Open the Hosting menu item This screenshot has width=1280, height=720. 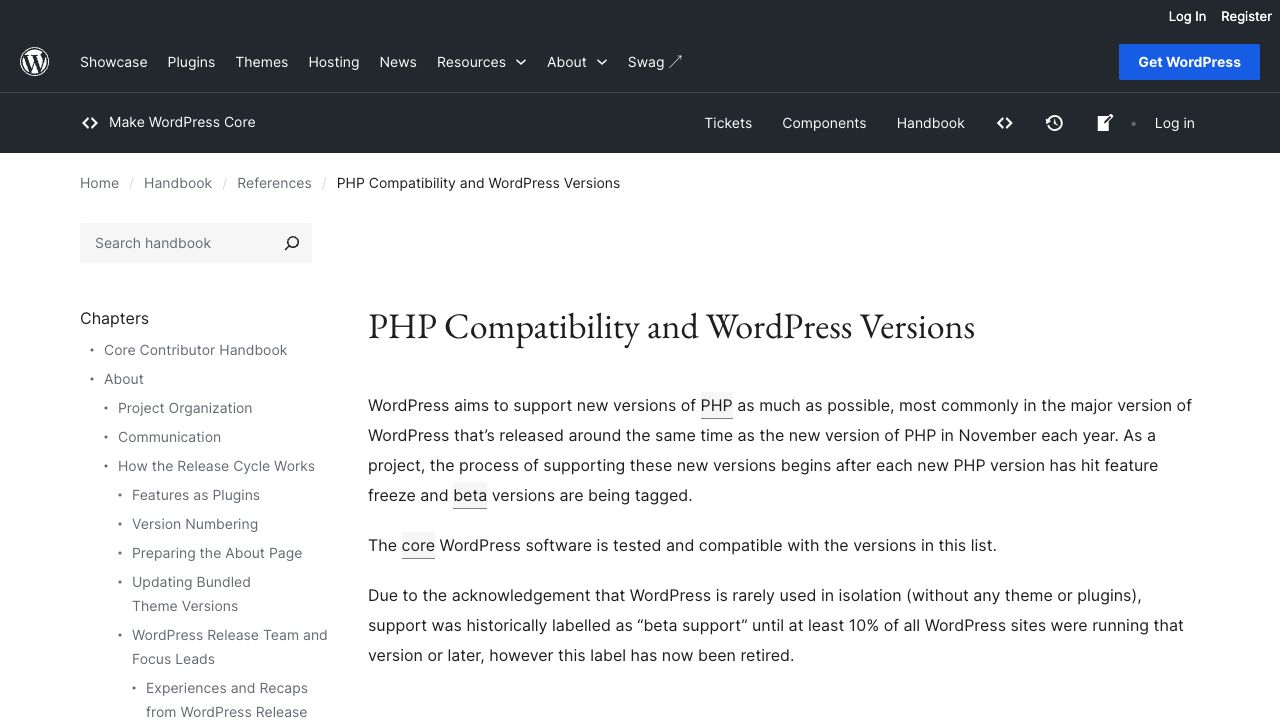click(334, 62)
